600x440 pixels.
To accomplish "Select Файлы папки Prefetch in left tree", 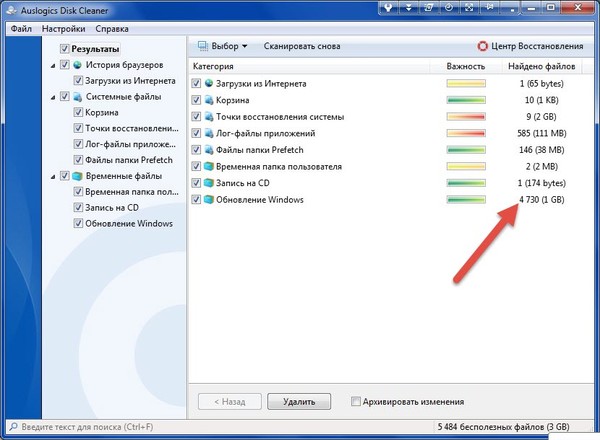I will pos(129,160).
